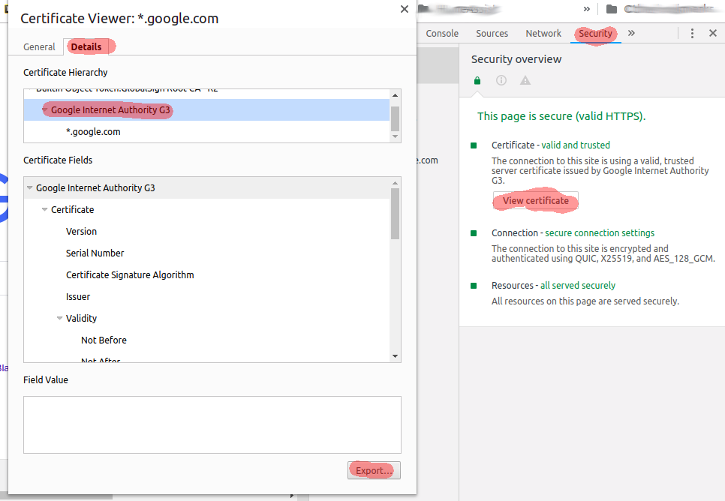Collapse the Validity node

click(x=60, y=318)
